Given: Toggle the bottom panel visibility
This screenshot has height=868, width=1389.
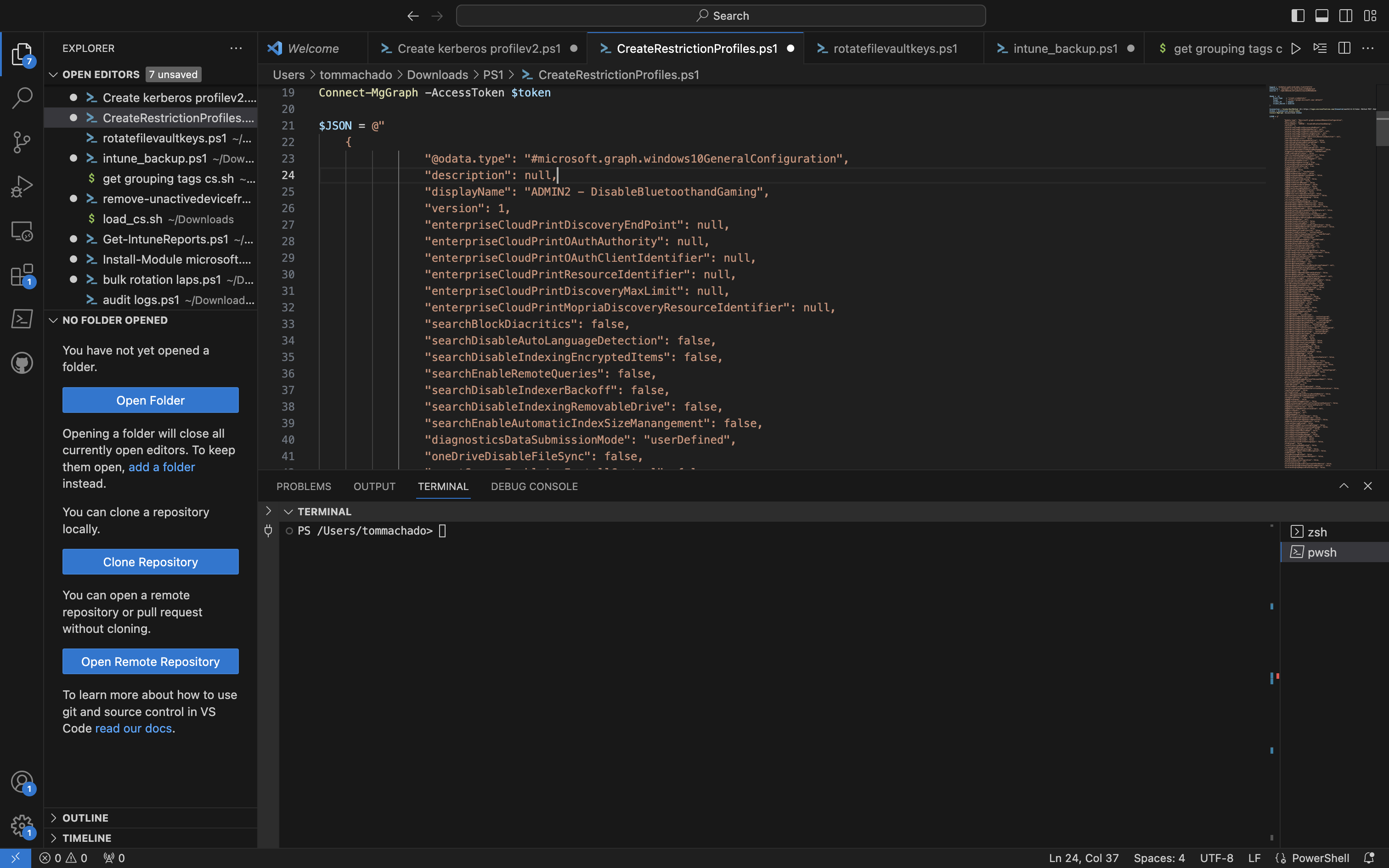Looking at the screenshot, I should [x=1322, y=16].
